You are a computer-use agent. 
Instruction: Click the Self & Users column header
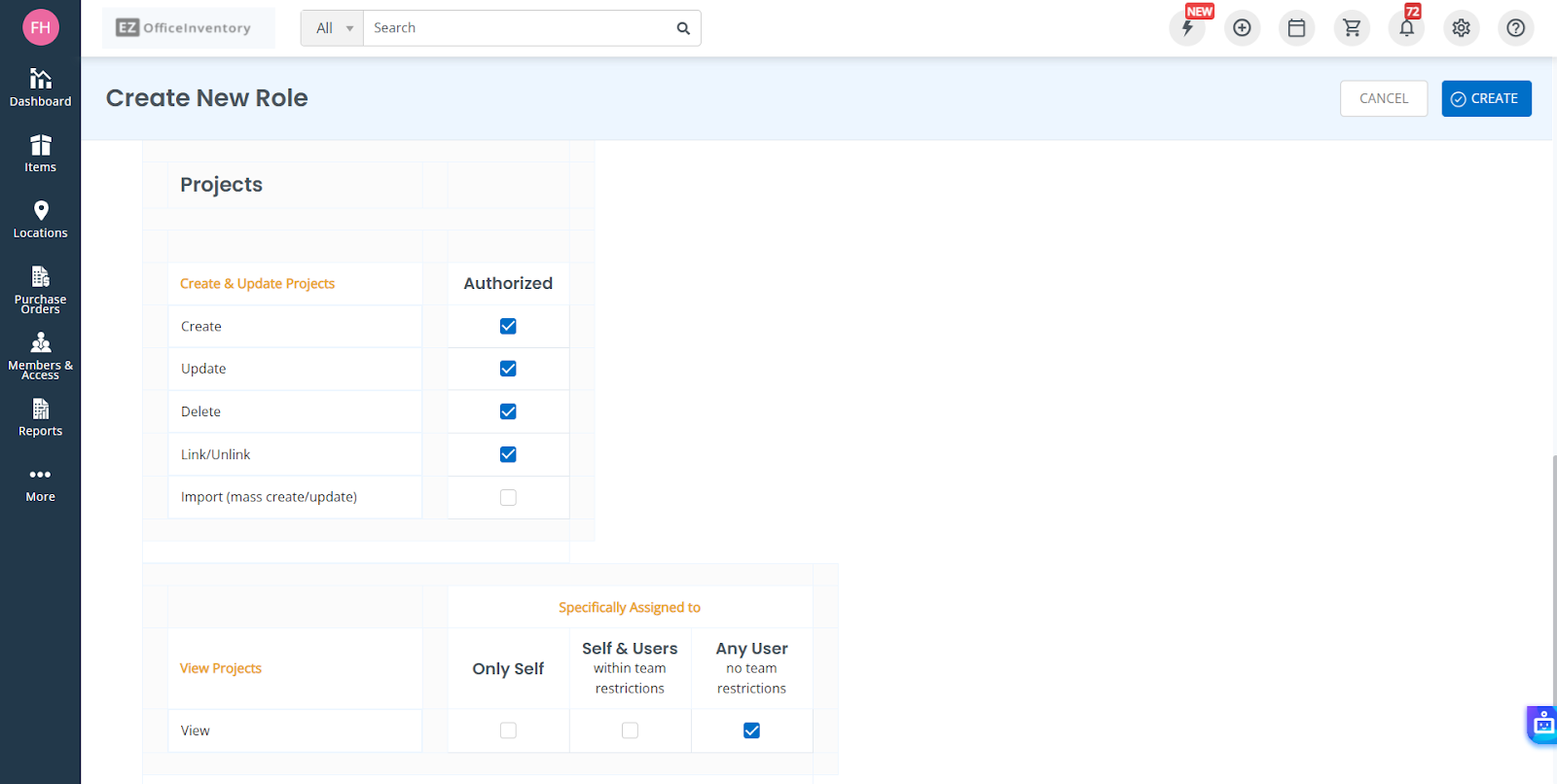(630, 649)
